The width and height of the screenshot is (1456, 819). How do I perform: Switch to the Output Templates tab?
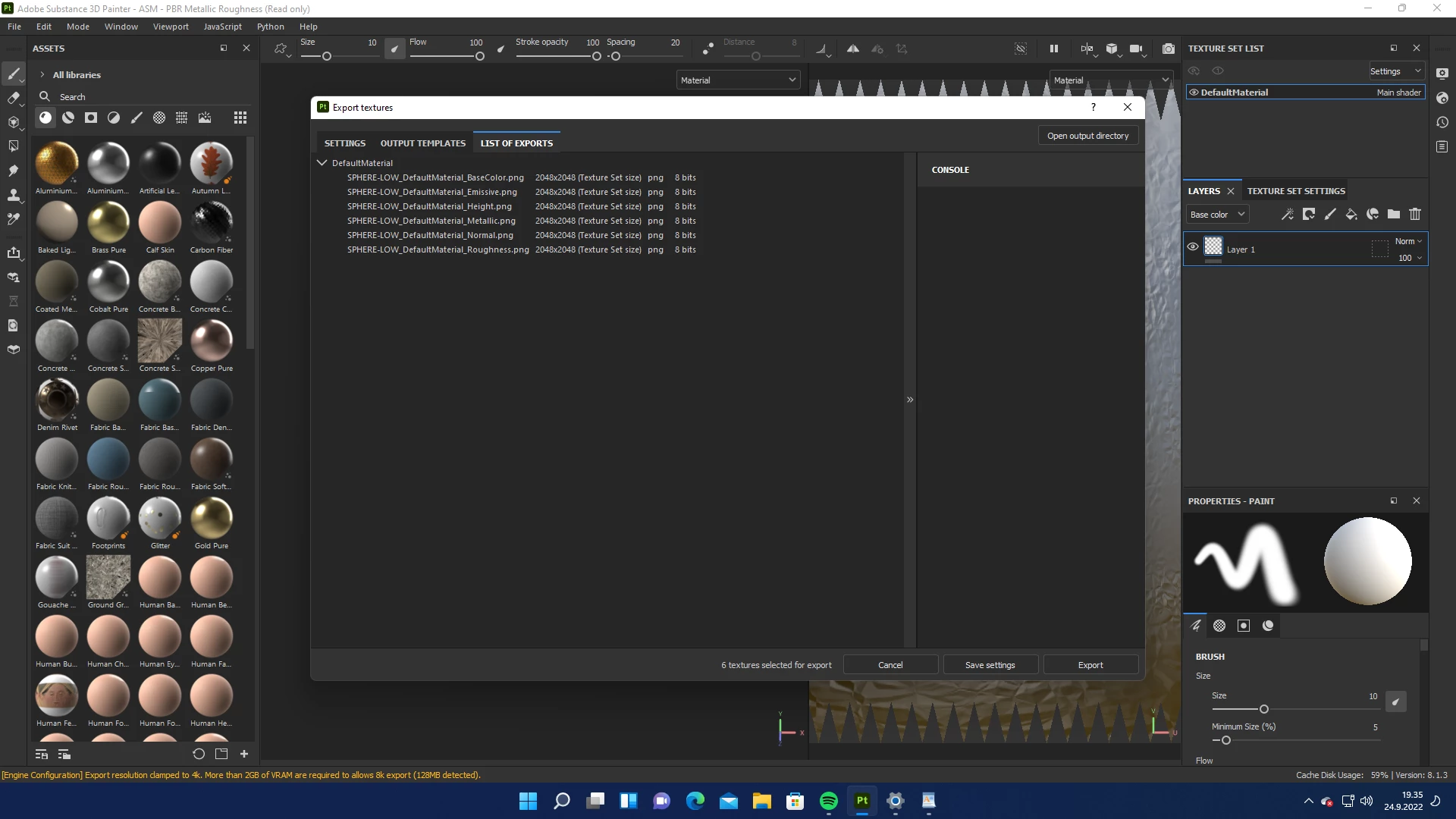pos(422,143)
